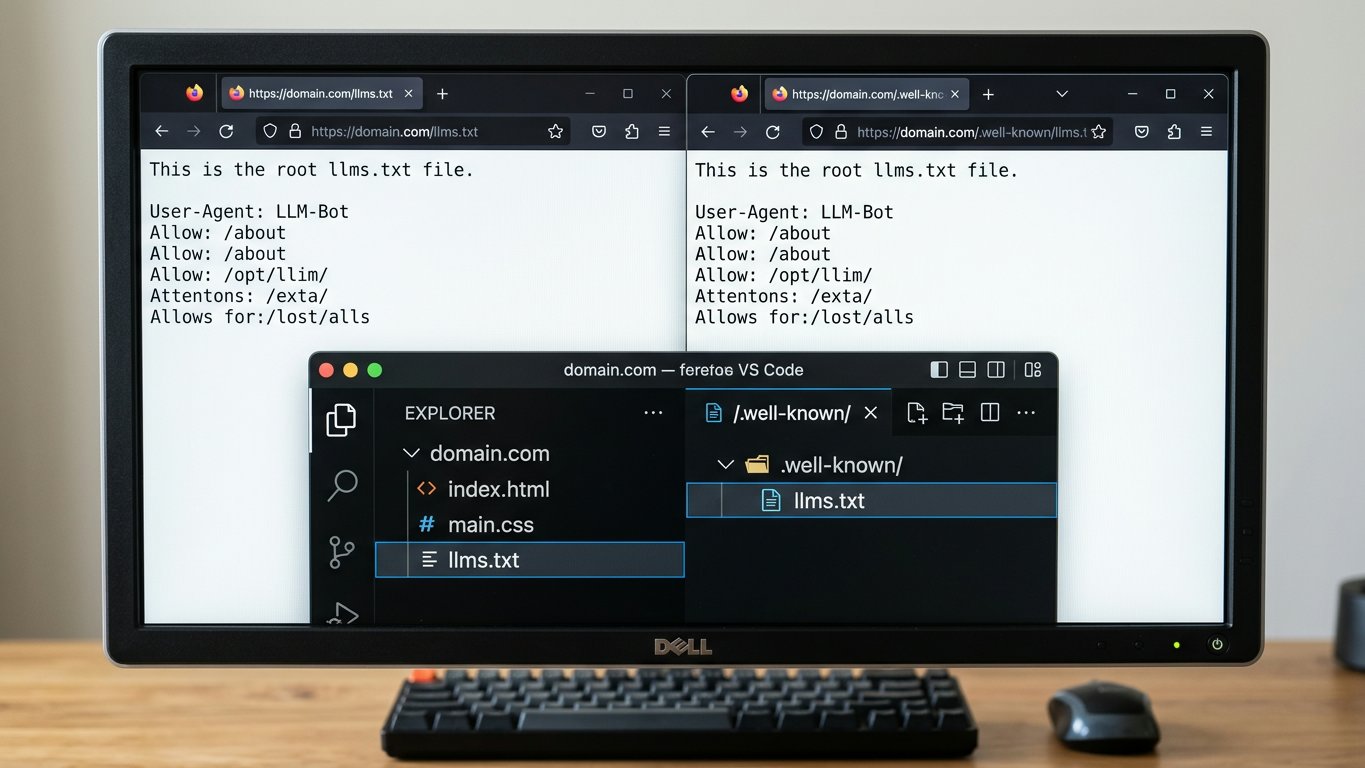This screenshot has width=1365, height=768.
Task: Split the VS Code editor
Action: coord(990,413)
